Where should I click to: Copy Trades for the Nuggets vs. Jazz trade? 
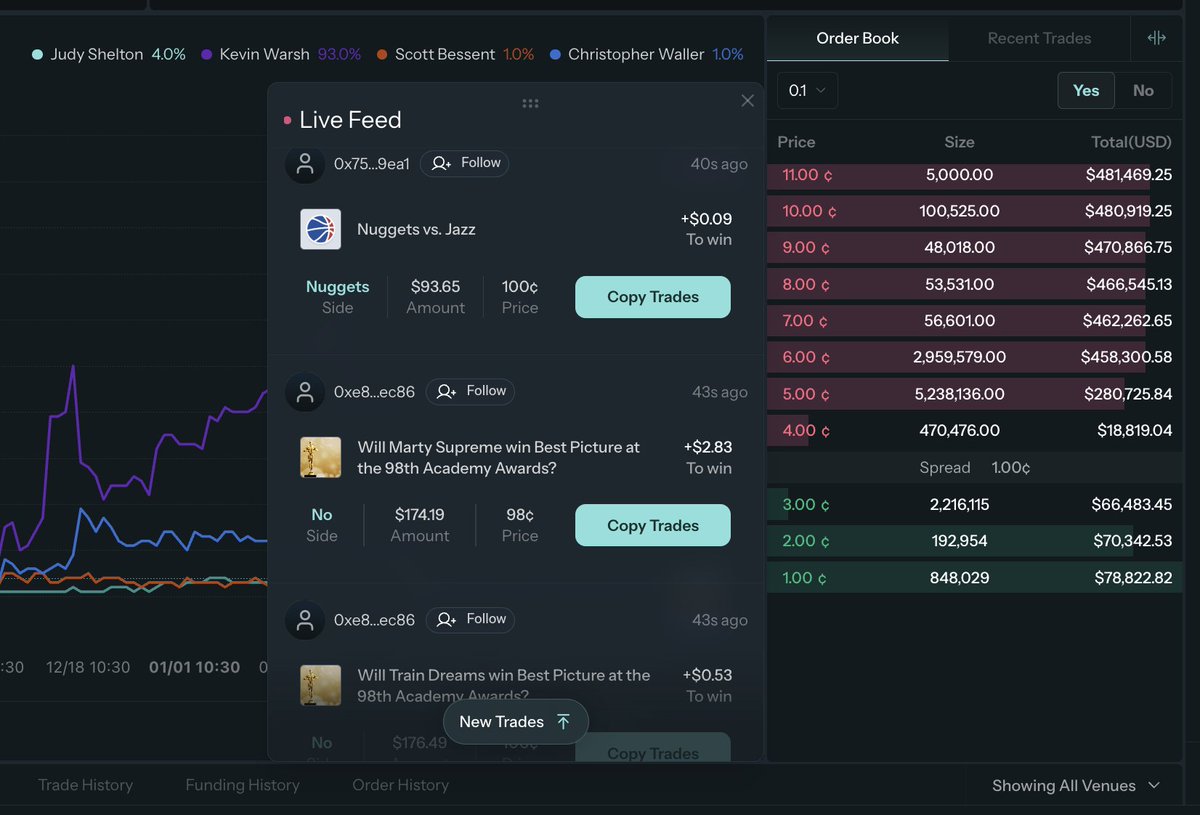point(652,297)
